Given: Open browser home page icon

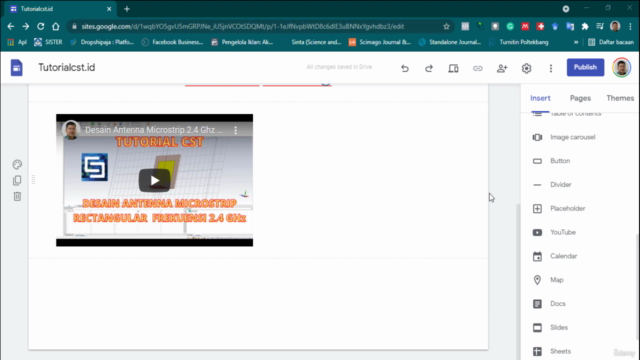Looking at the screenshot, I should pos(56,27).
